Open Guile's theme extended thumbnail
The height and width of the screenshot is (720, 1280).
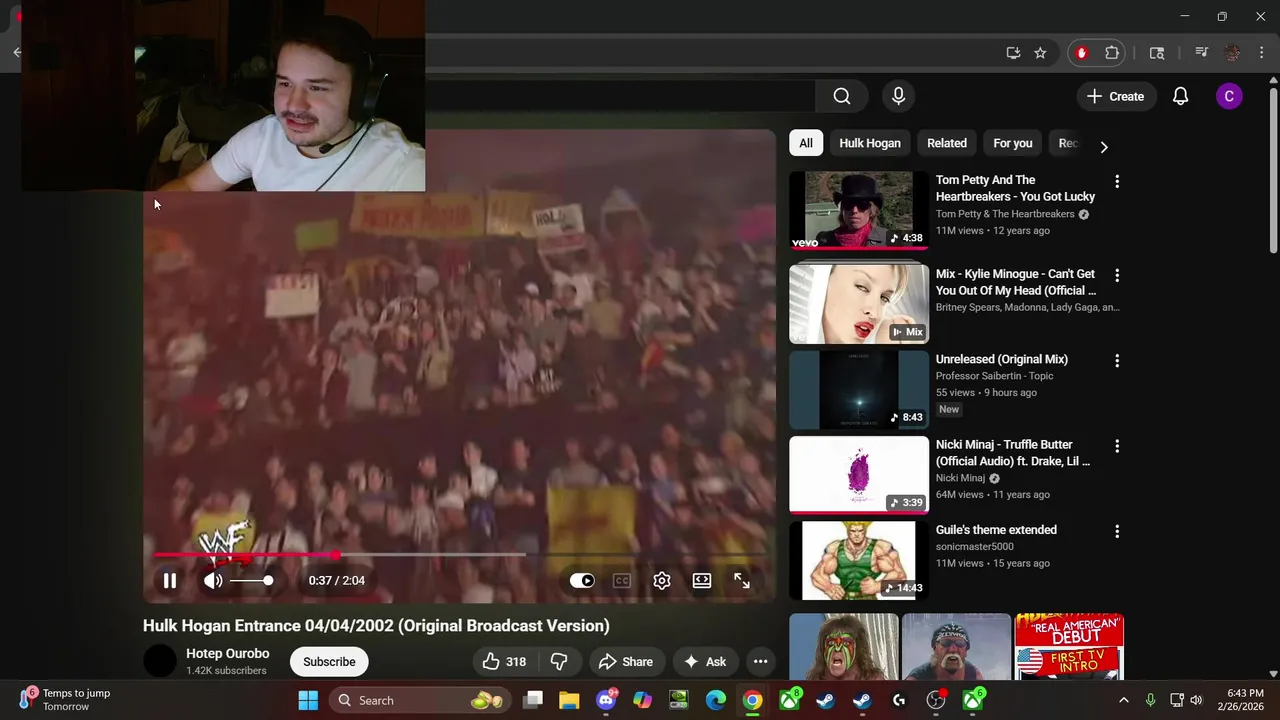859,560
